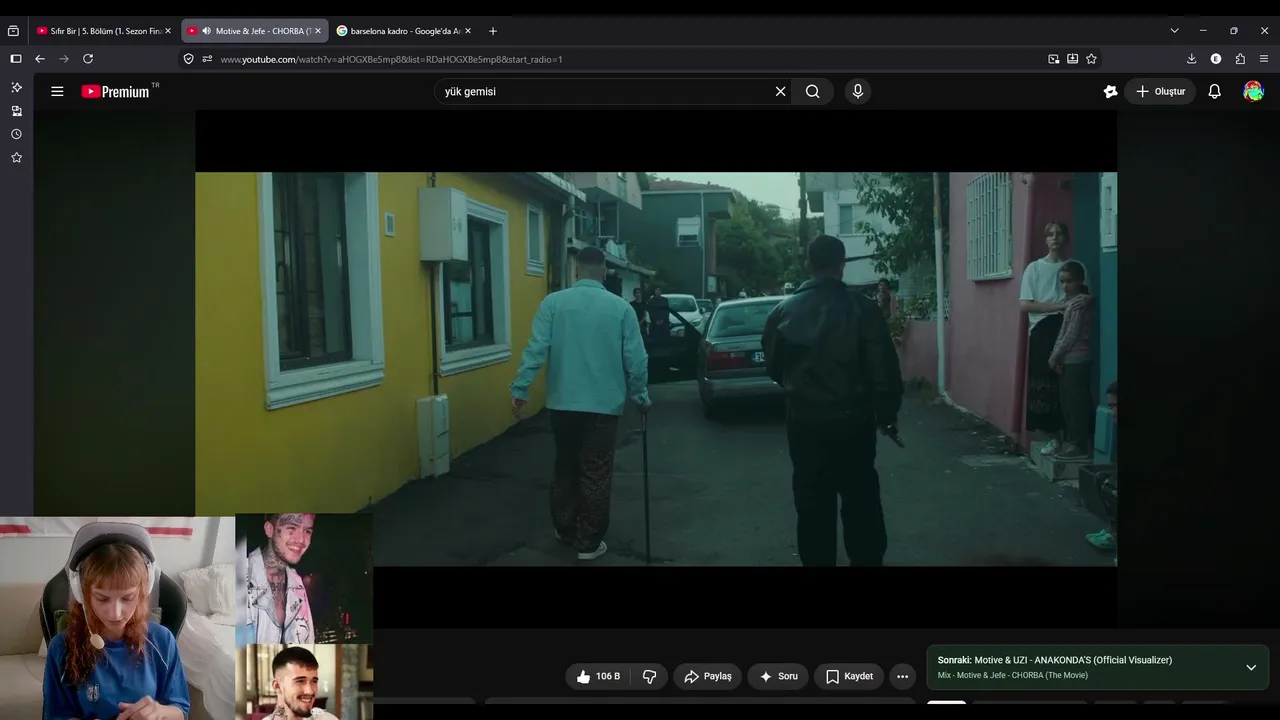
Task: Start voice search with the microphone
Action: (x=857, y=91)
